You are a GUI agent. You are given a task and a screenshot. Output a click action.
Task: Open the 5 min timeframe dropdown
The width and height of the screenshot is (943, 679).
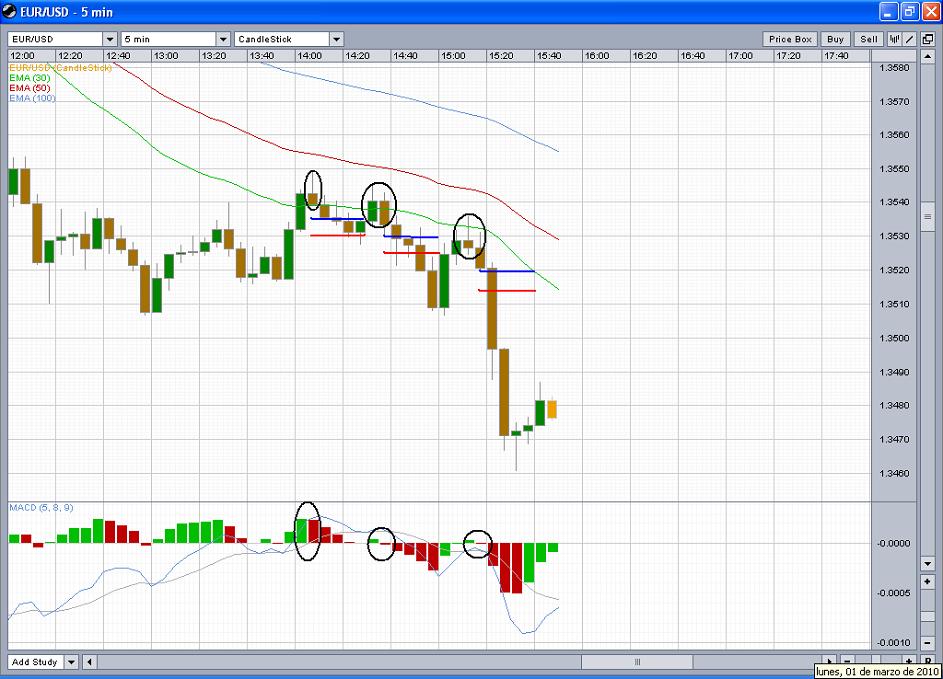pyautogui.click(x=223, y=39)
